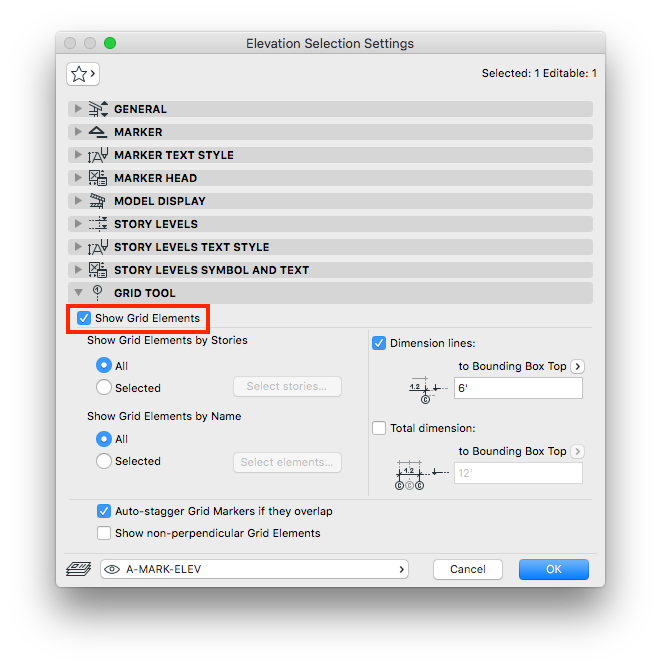Viewport: 661px width, 667px height.
Task: Open Total dimension Bounding Box Top popup
Action: pyautogui.click(x=578, y=451)
